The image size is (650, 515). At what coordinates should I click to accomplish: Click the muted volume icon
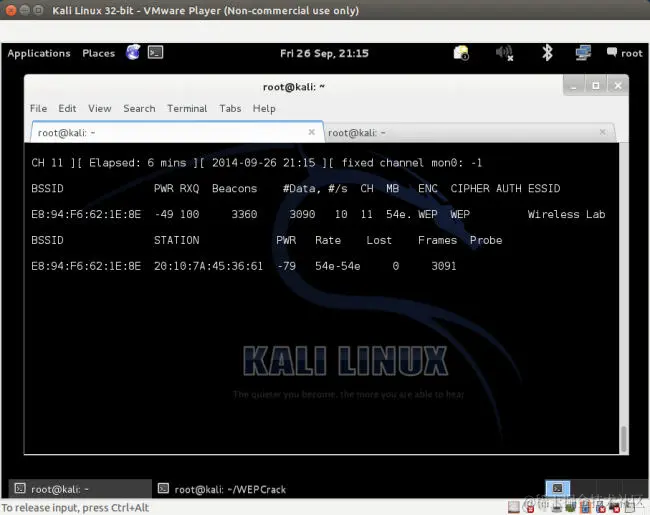pos(504,53)
